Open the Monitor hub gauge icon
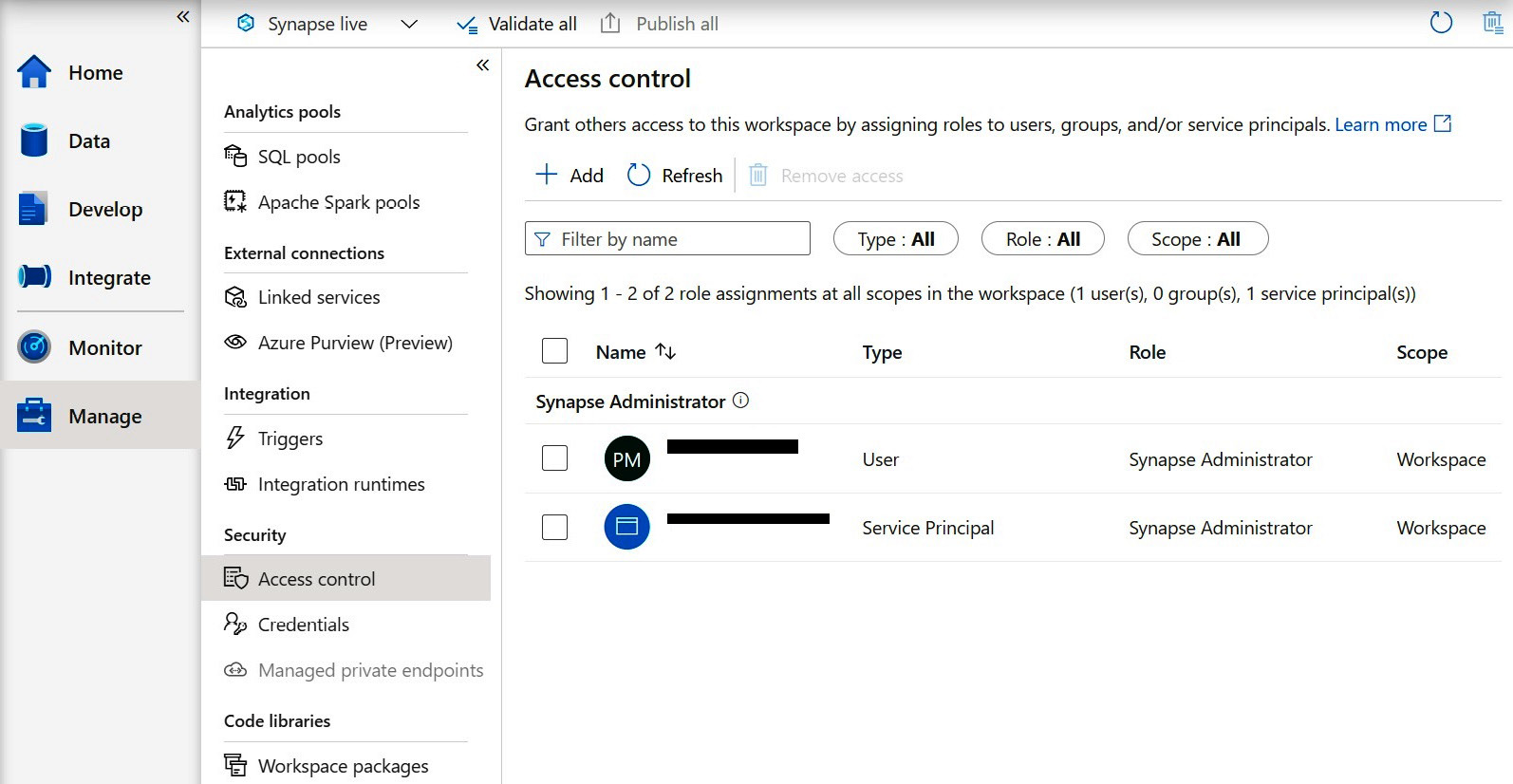The width and height of the screenshot is (1513, 784). pos(34,347)
